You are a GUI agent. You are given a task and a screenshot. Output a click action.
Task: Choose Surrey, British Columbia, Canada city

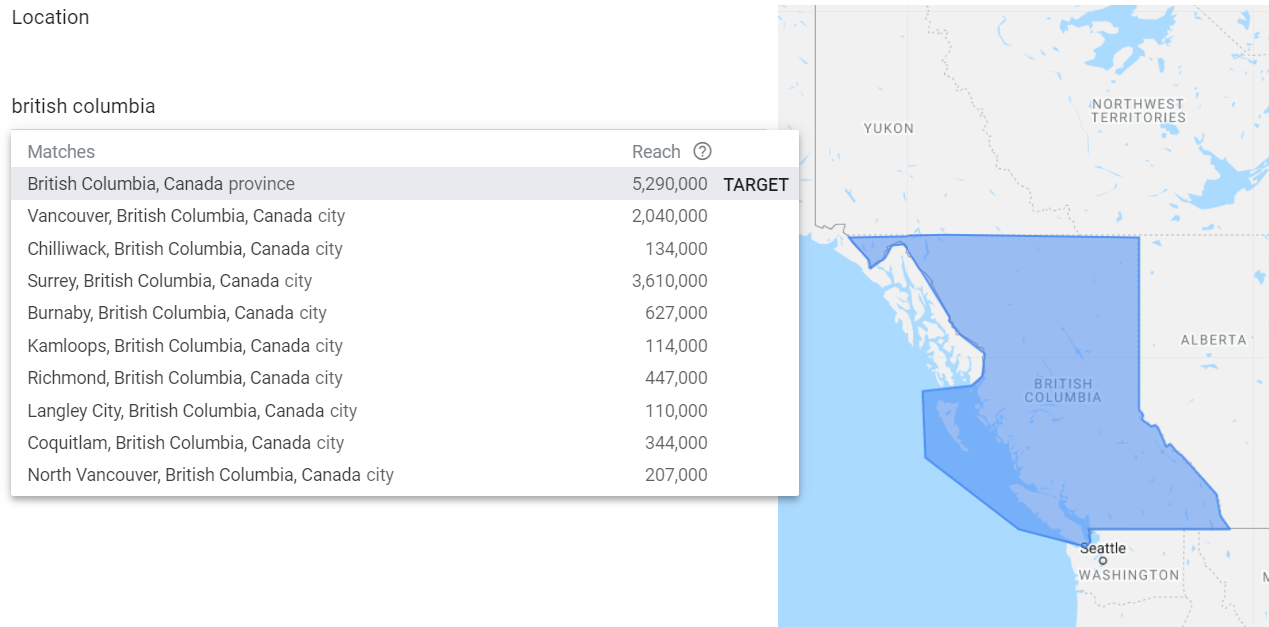pos(405,281)
